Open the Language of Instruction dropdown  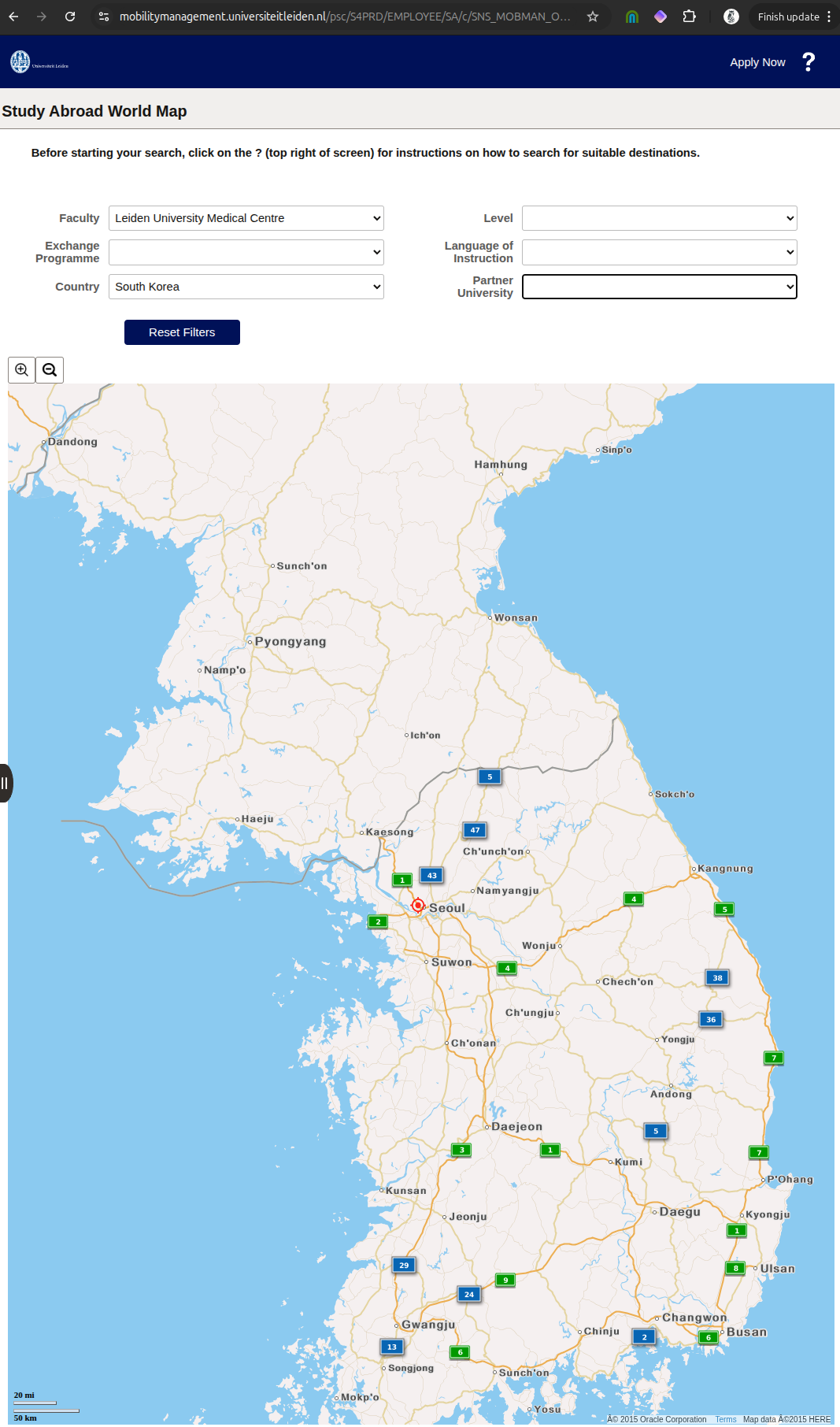pos(660,252)
